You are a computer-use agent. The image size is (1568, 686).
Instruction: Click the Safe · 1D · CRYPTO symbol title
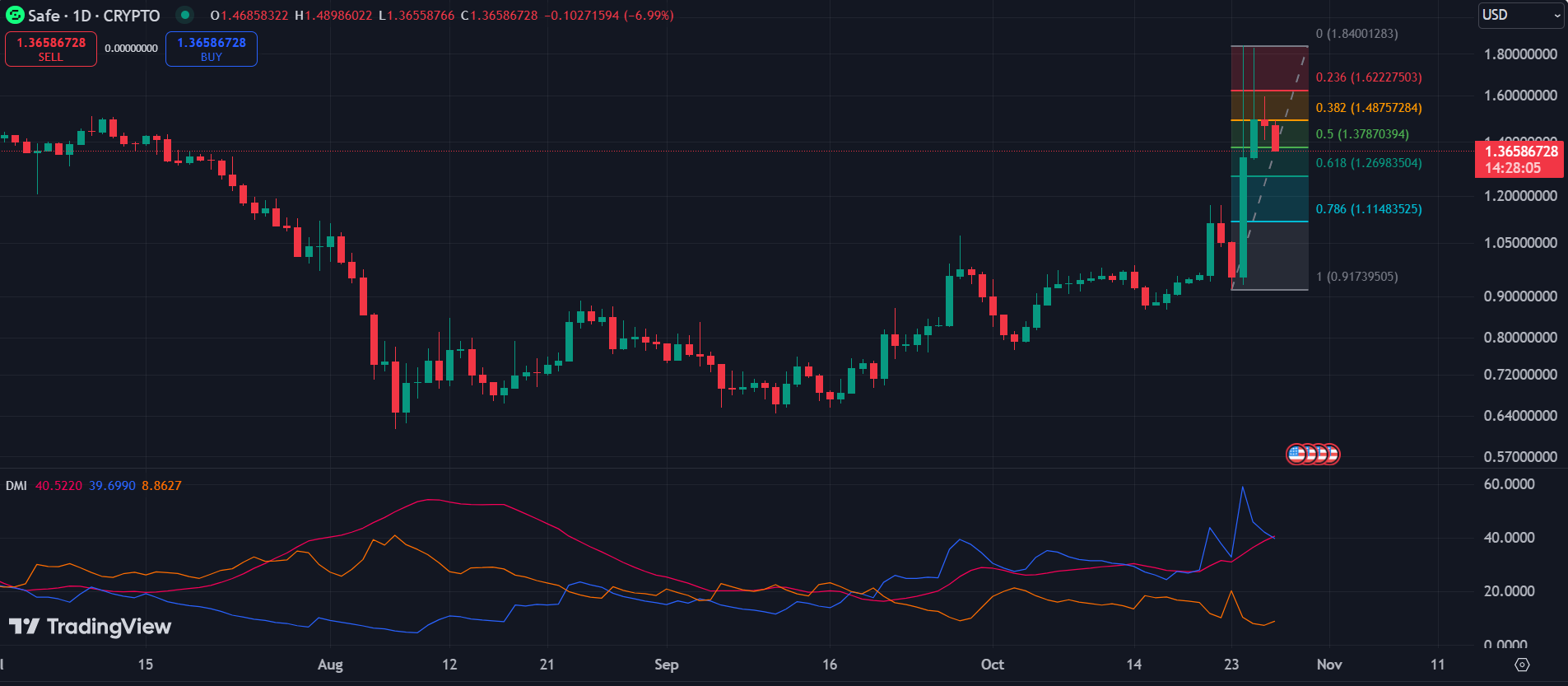(94, 16)
